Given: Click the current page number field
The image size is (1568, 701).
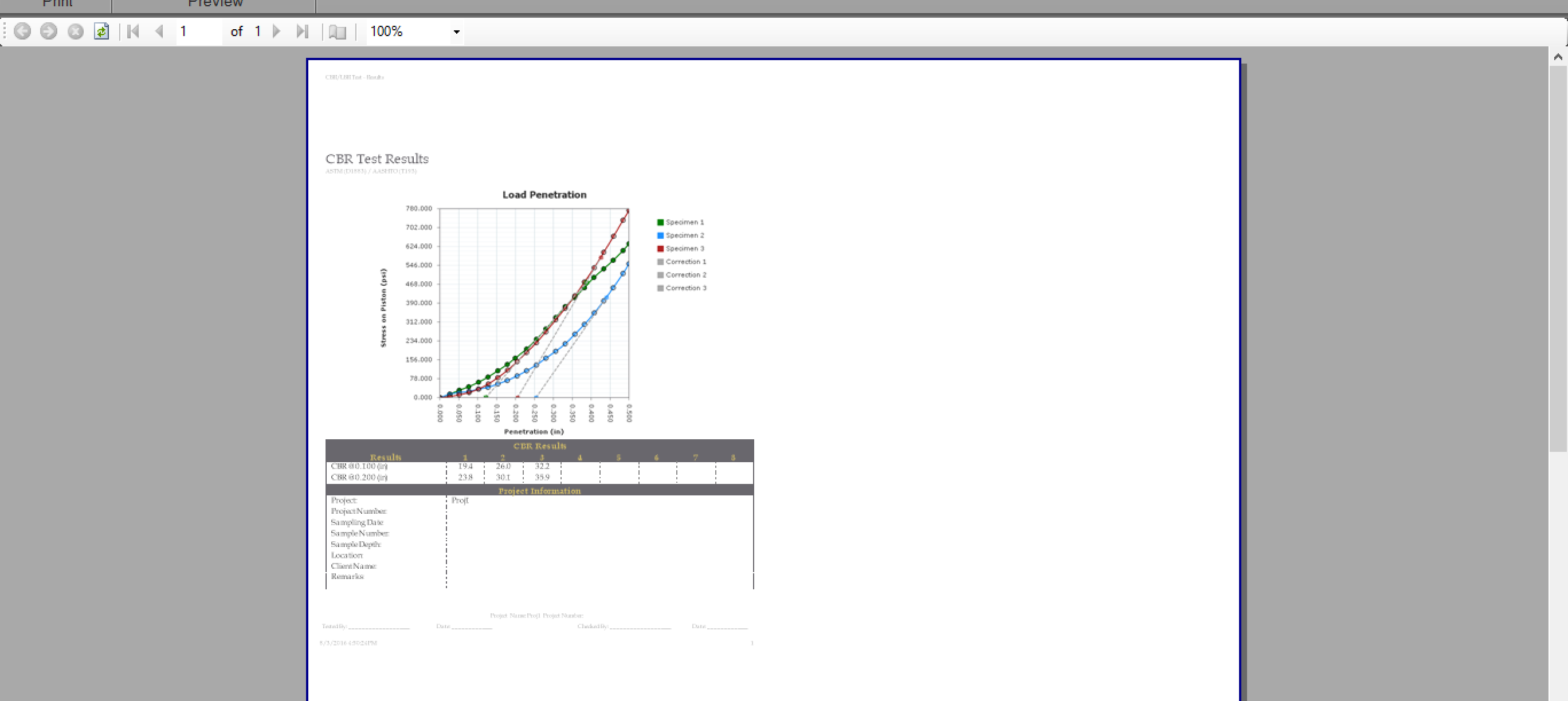Looking at the screenshot, I should (198, 31).
